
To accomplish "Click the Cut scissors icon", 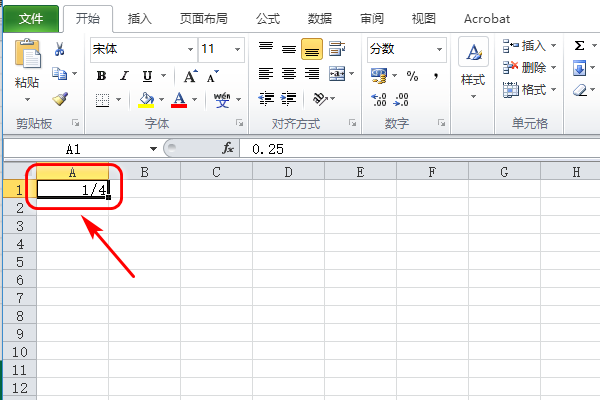I will tap(59, 49).
